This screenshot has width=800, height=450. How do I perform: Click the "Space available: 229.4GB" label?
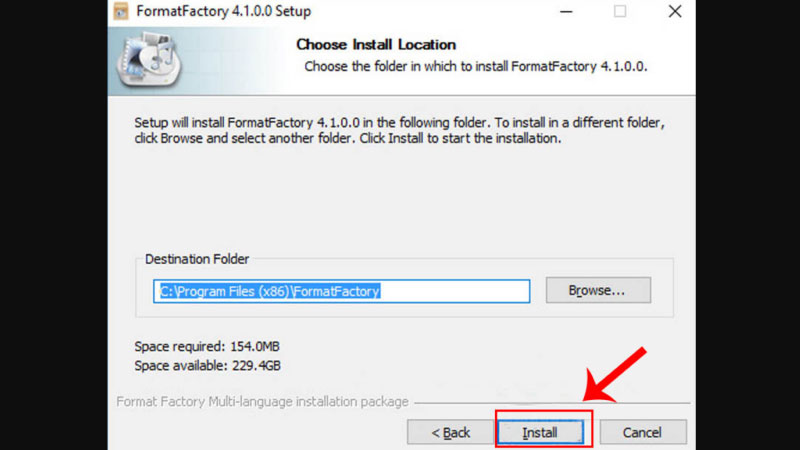coord(208,366)
